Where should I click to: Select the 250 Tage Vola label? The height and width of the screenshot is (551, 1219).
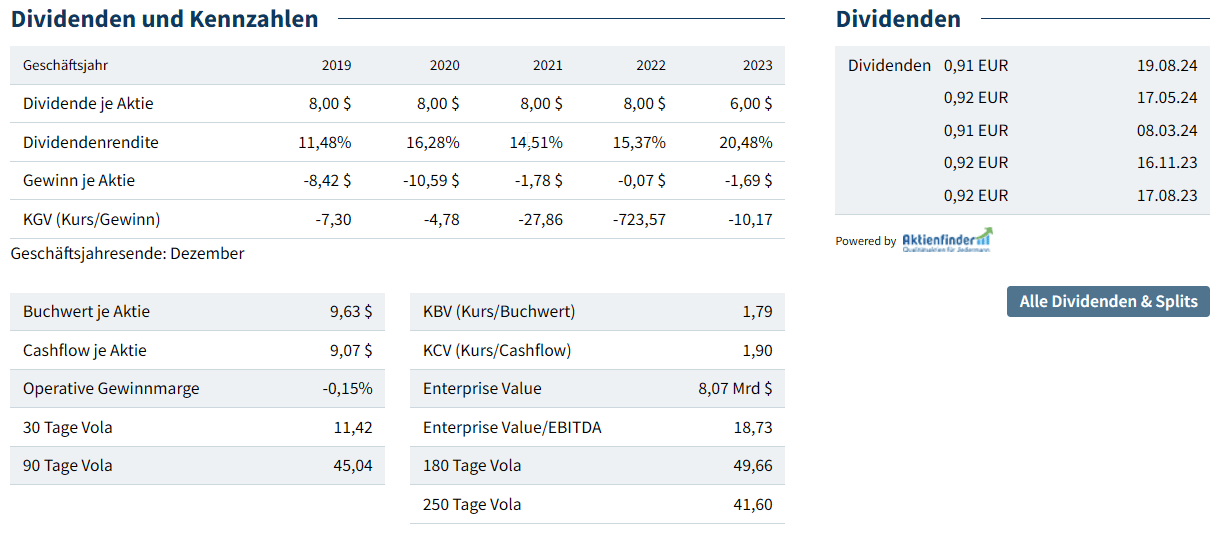point(472,504)
